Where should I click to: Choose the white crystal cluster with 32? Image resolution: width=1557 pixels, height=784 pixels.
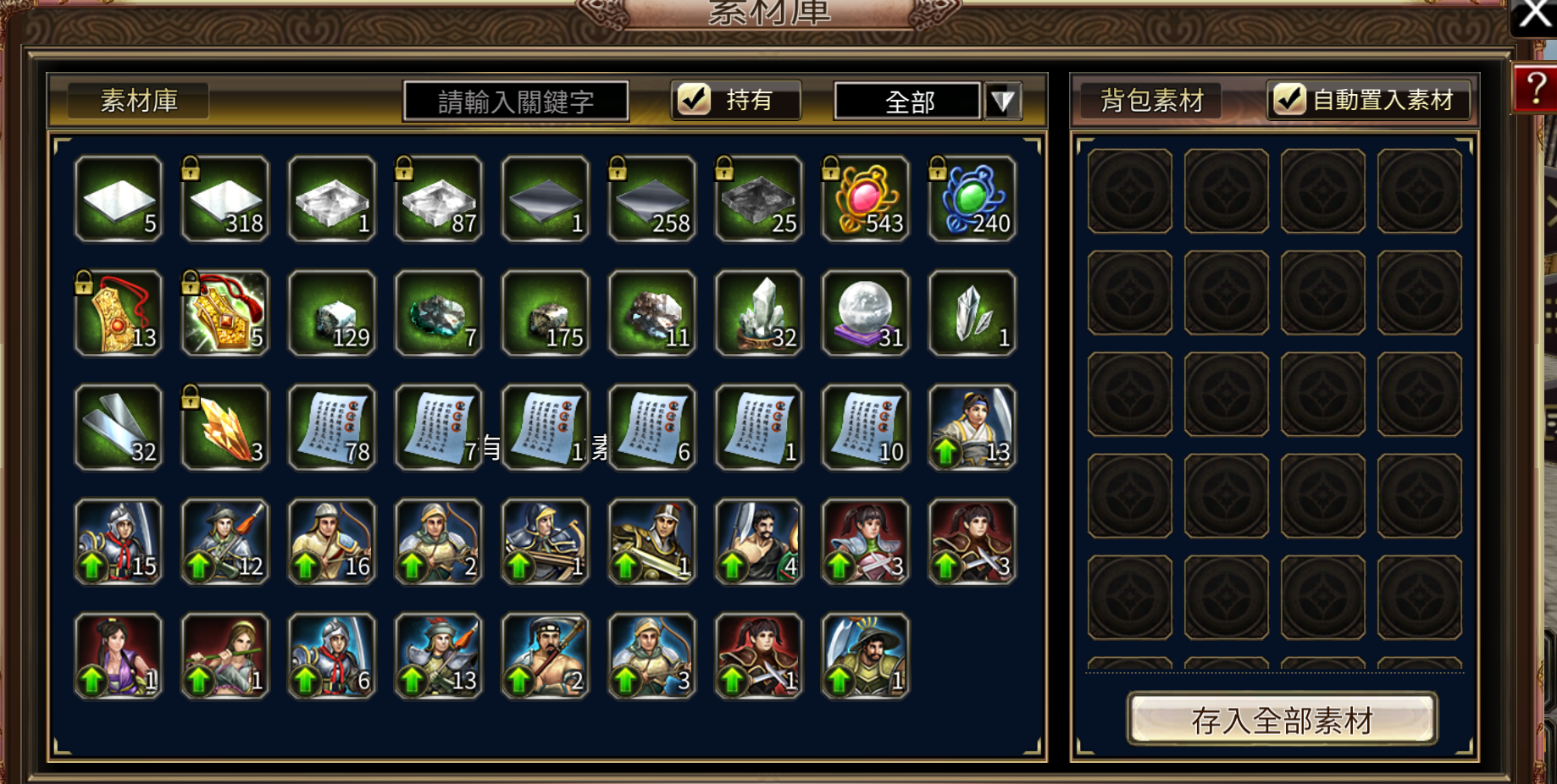pos(758,313)
